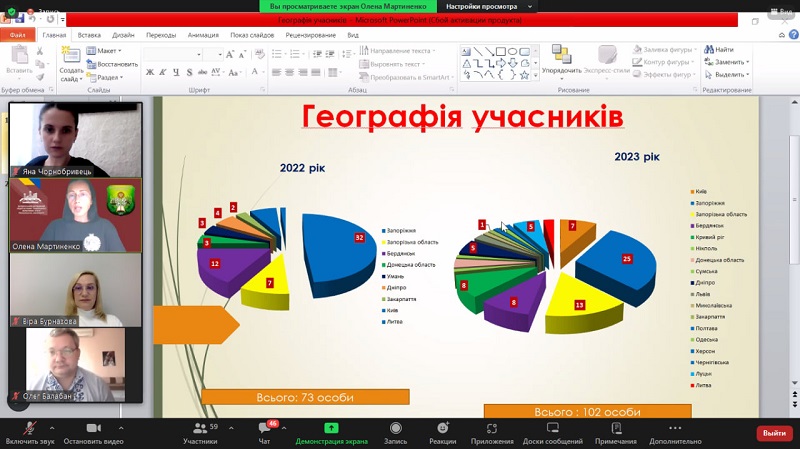800x449 pixels.
Task: Click Найти find button
Action: click(719, 49)
